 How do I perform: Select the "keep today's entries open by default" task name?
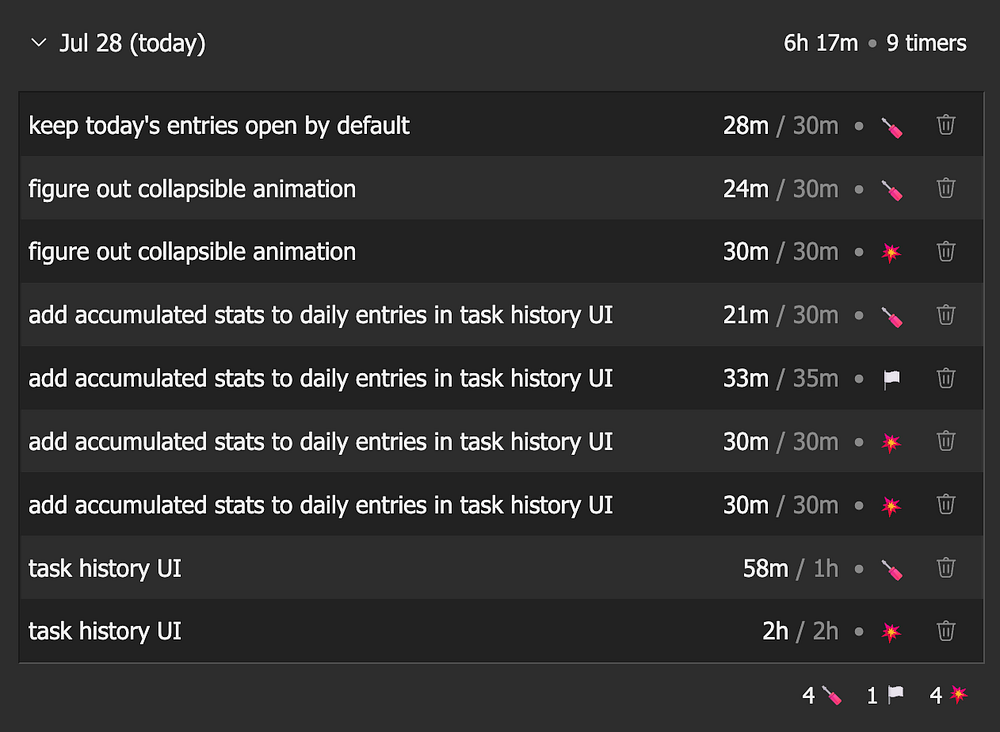pyautogui.click(x=219, y=125)
